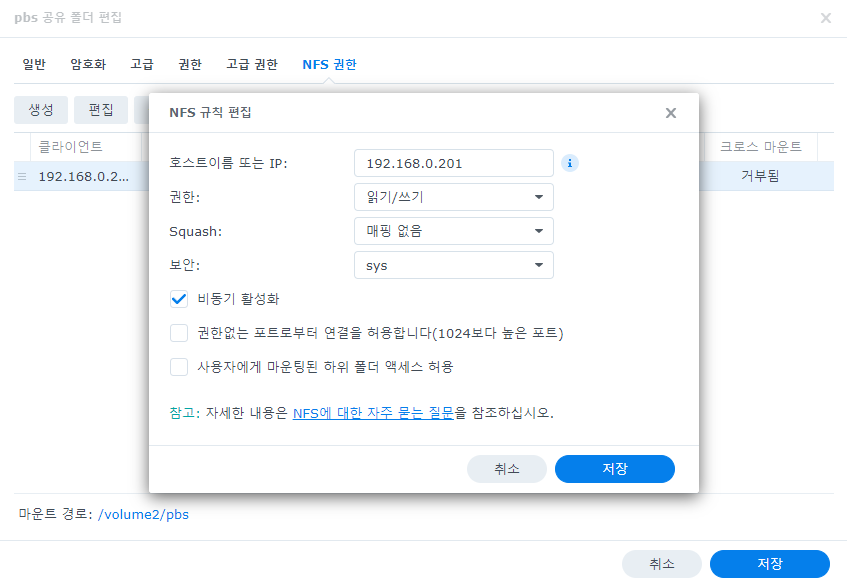The height and width of the screenshot is (585, 847).
Task: Enable 권한없는 포트로부터 연결 허용 checkbox
Action: tap(179, 333)
